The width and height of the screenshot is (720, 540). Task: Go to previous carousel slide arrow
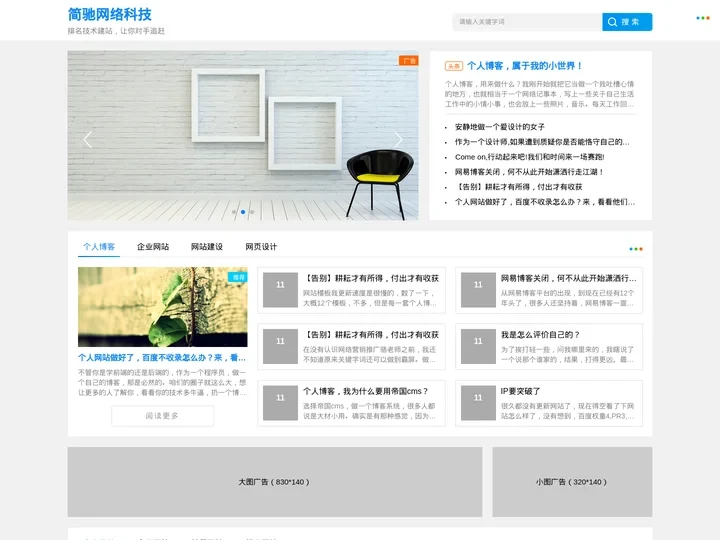88,140
